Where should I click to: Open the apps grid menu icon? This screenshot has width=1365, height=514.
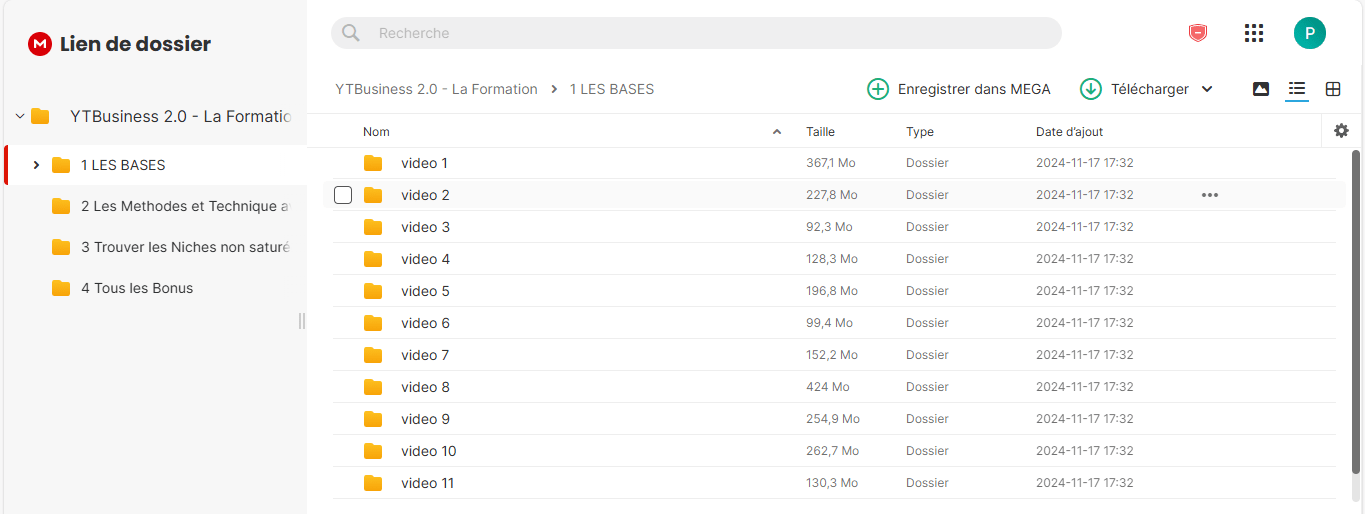[1254, 33]
